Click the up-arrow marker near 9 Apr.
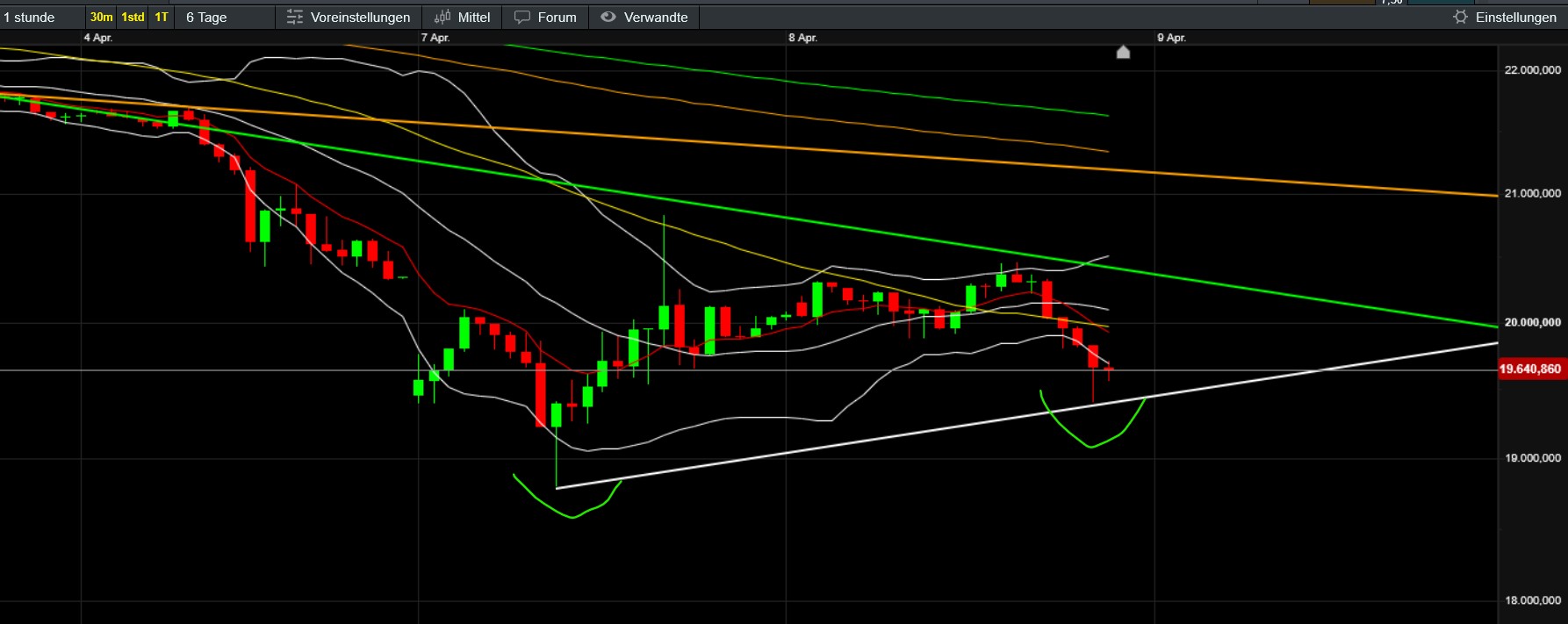This screenshot has height=624, width=1568. pos(1123,52)
